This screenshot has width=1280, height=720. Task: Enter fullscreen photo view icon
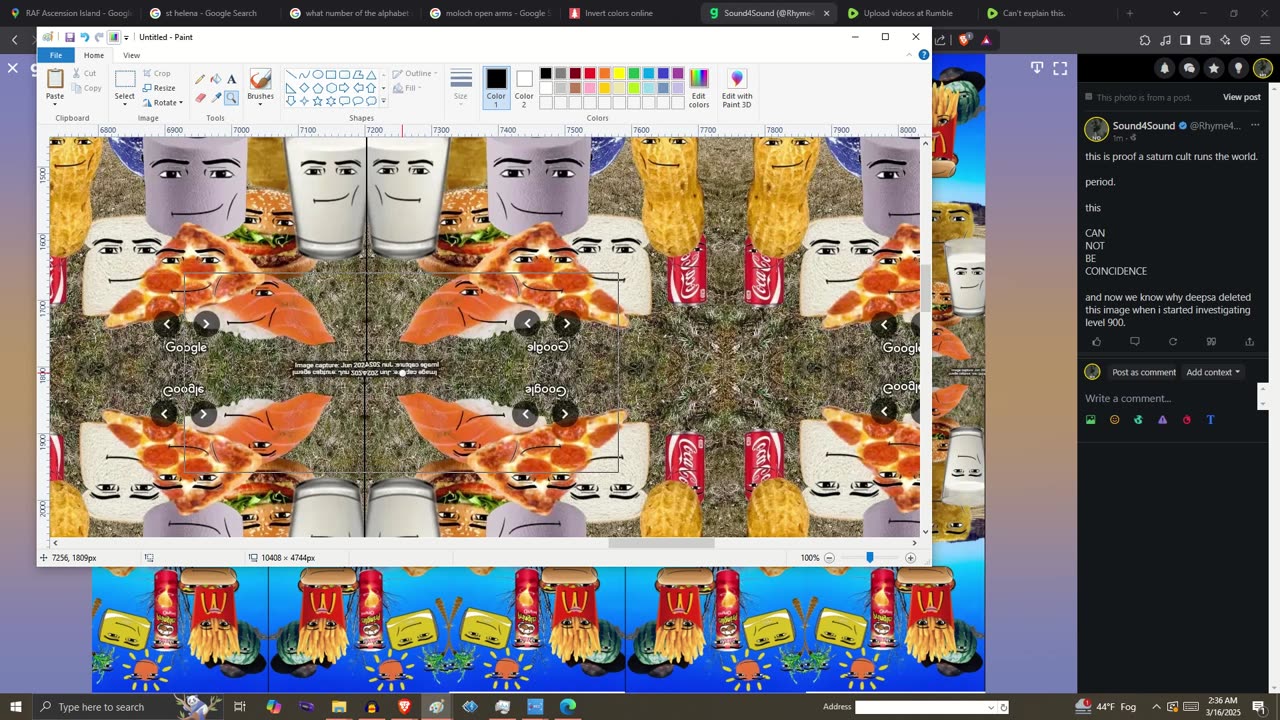click(x=1060, y=68)
